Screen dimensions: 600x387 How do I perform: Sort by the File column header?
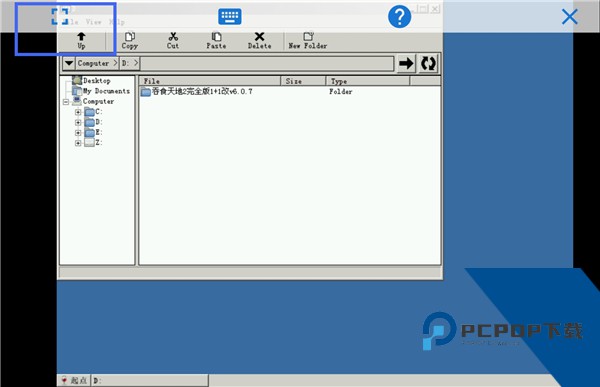click(210, 81)
